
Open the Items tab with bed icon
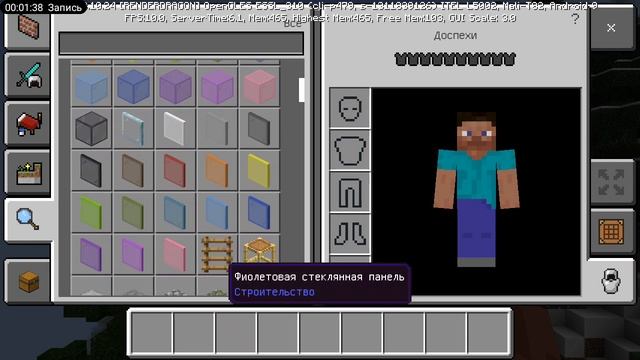tap(28, 124)
